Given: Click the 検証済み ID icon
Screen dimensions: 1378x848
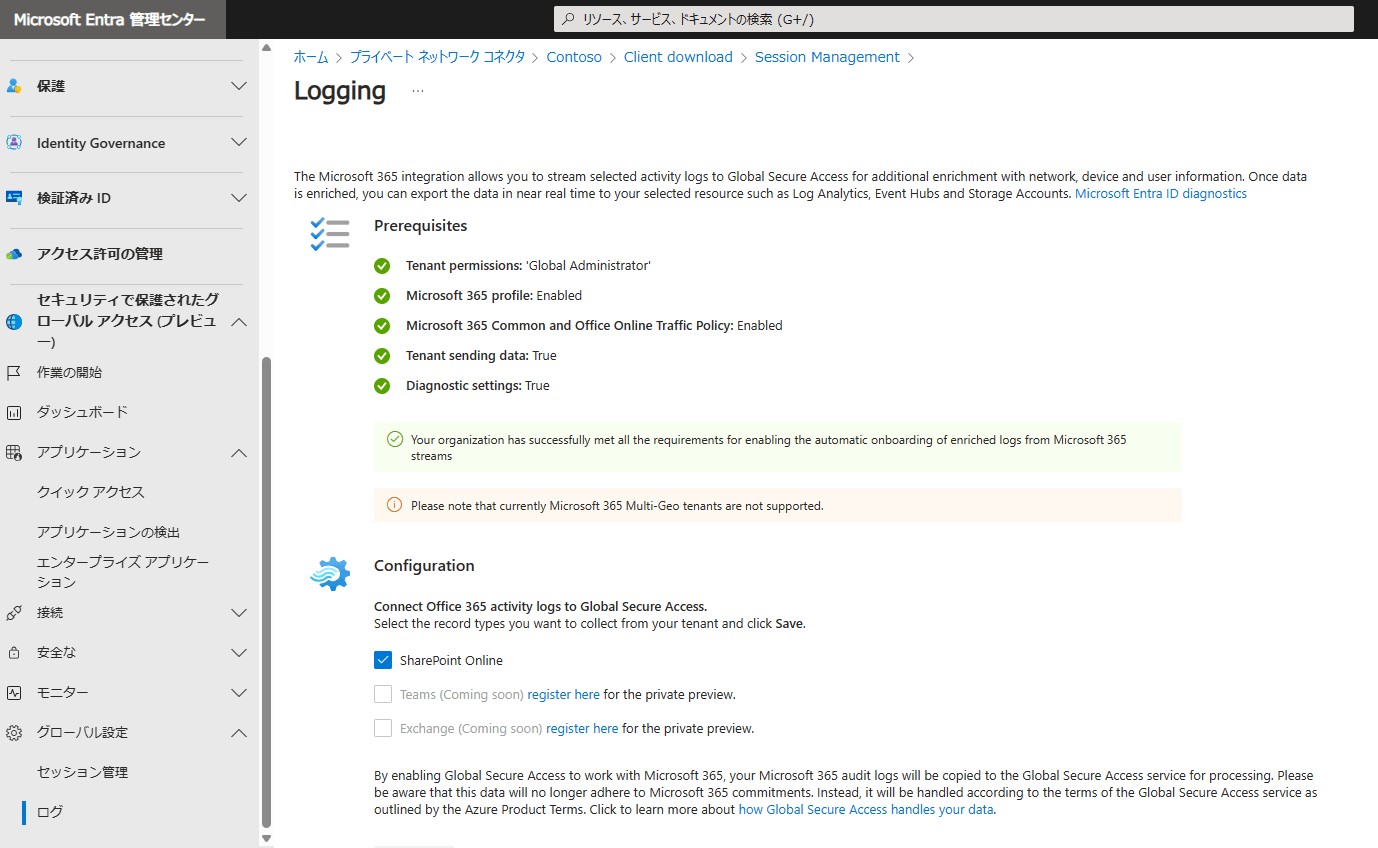Looking at the screenshot, I should (14, 198).
